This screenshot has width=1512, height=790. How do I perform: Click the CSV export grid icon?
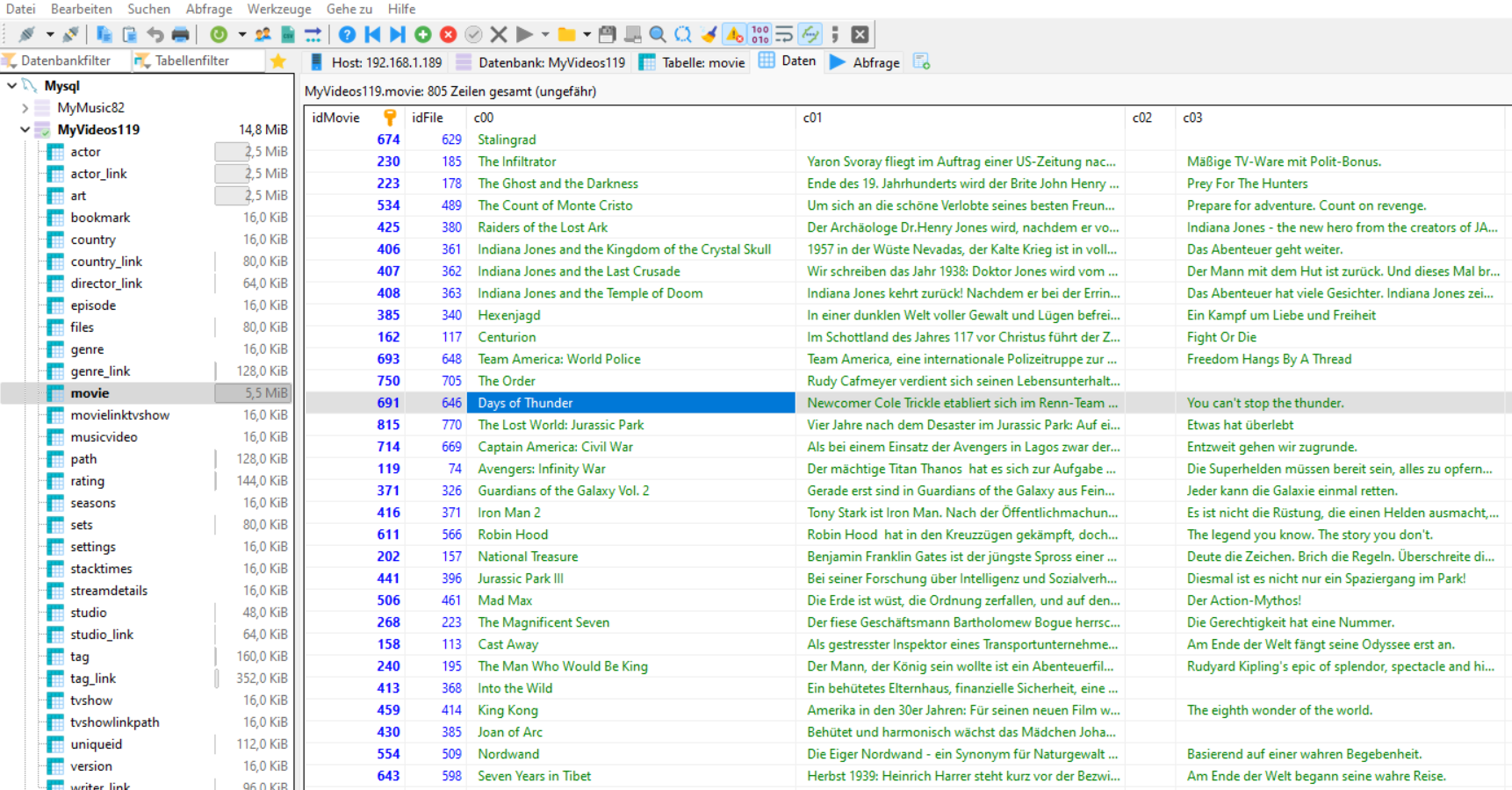coord(288,34)
